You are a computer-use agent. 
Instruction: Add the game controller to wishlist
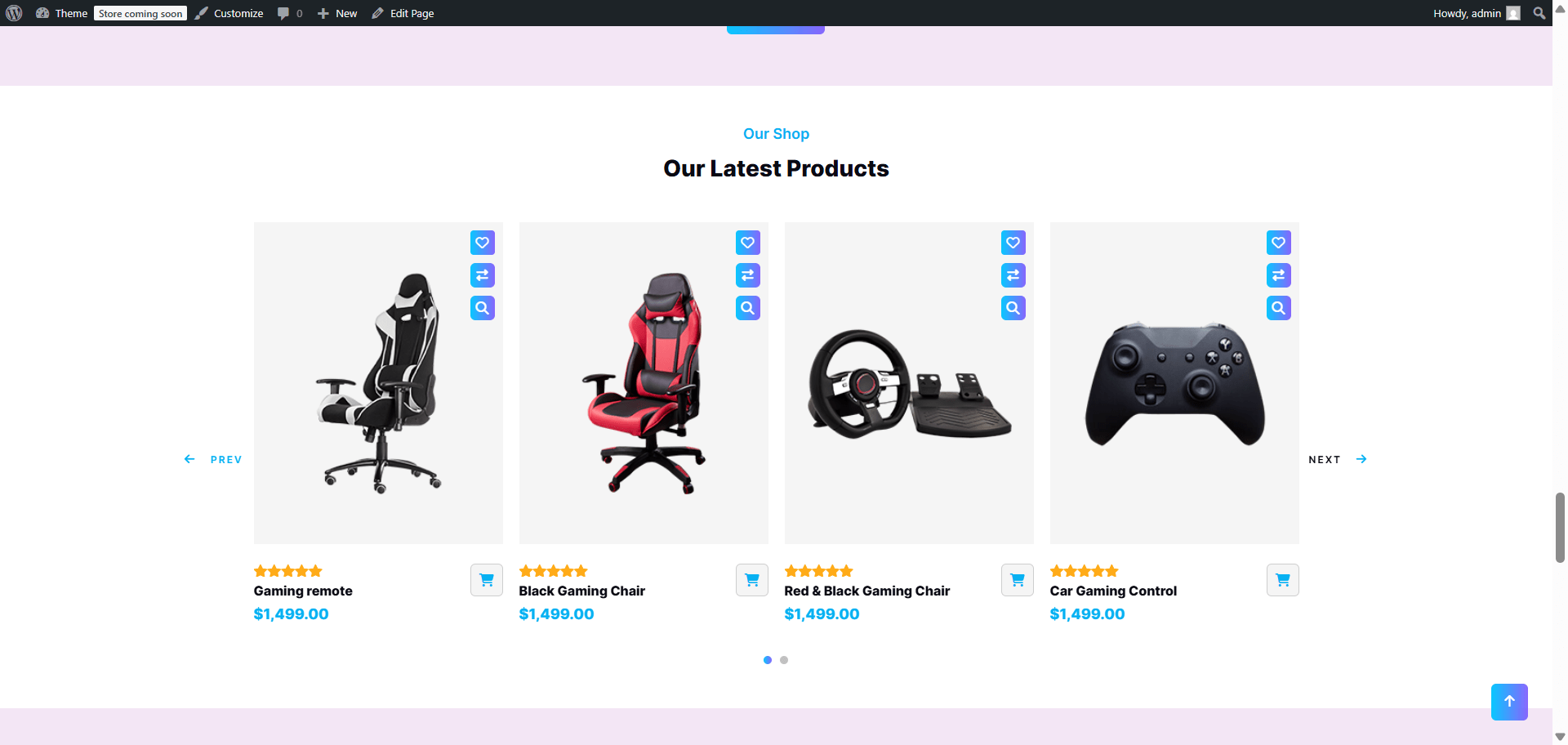tap(1279, 243)
